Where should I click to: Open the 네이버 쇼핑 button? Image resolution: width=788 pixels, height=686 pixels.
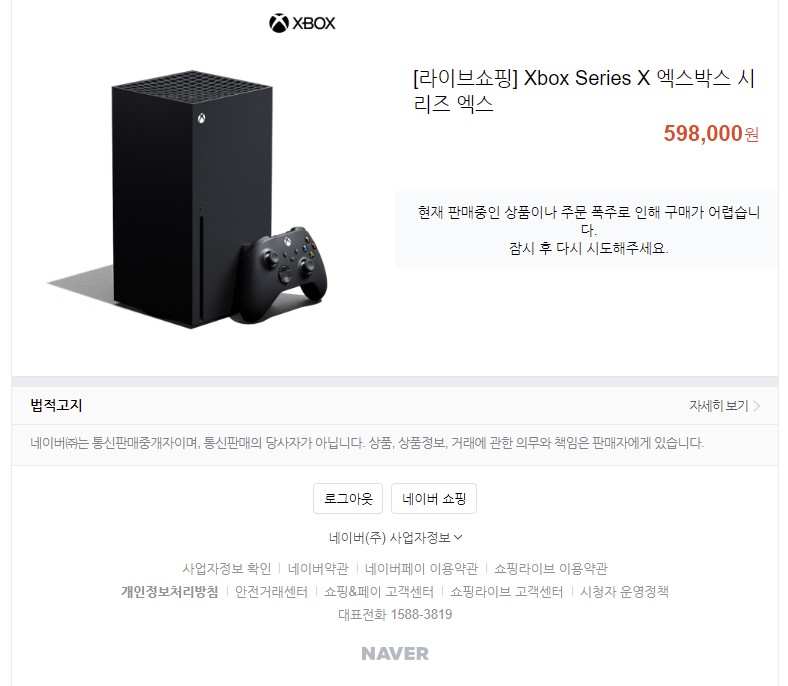pos(434,499)
